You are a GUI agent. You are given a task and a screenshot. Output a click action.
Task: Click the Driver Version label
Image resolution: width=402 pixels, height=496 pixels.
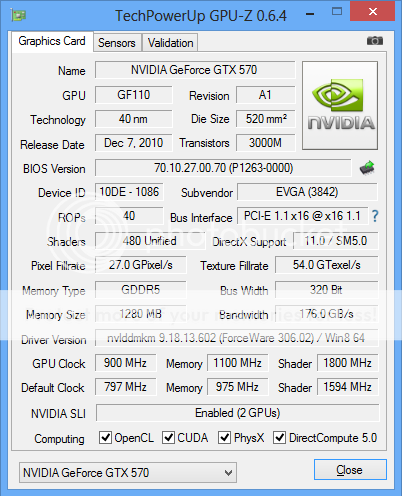54,340
